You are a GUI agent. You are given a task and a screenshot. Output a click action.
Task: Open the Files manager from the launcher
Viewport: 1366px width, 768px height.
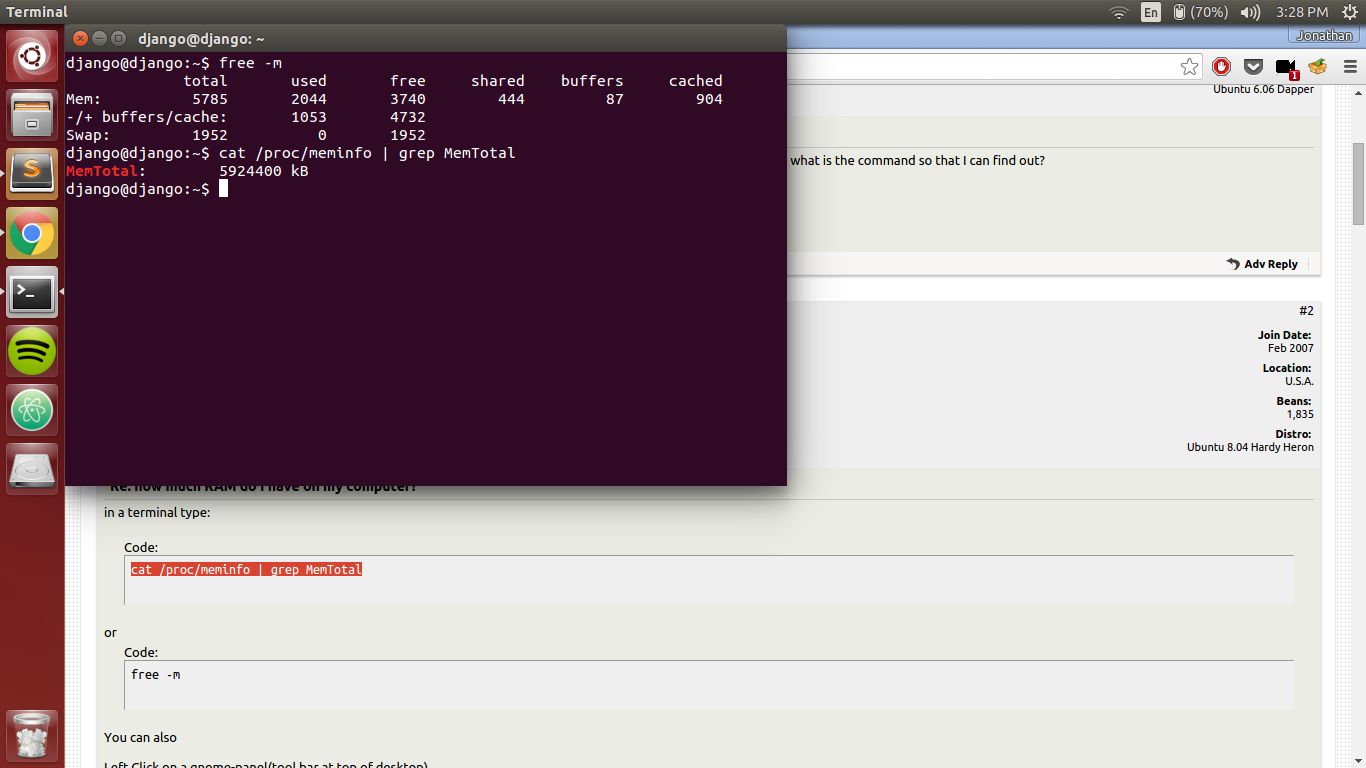[x=33, y=115]
